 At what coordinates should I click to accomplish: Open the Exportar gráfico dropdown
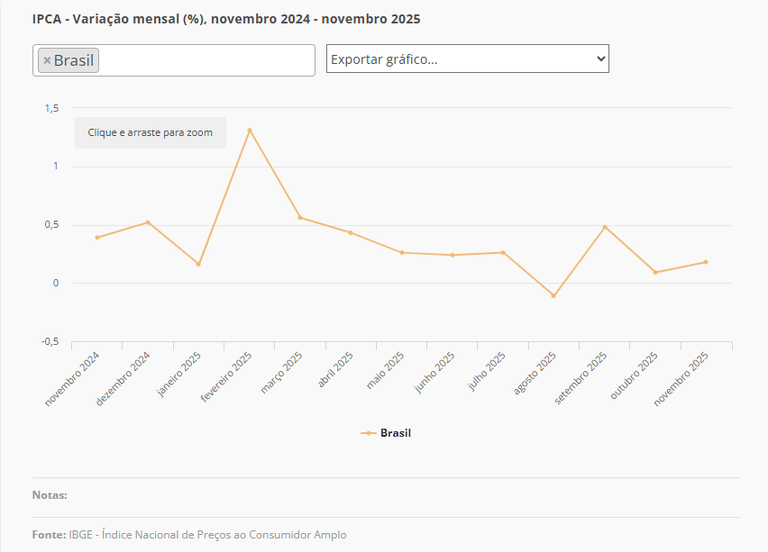(467, 59)
